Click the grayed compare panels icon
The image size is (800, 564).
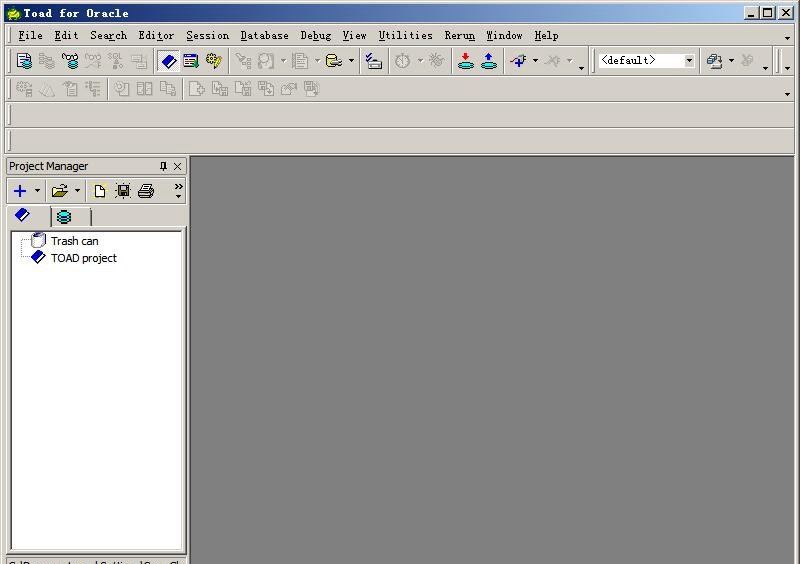coord(144,89)
